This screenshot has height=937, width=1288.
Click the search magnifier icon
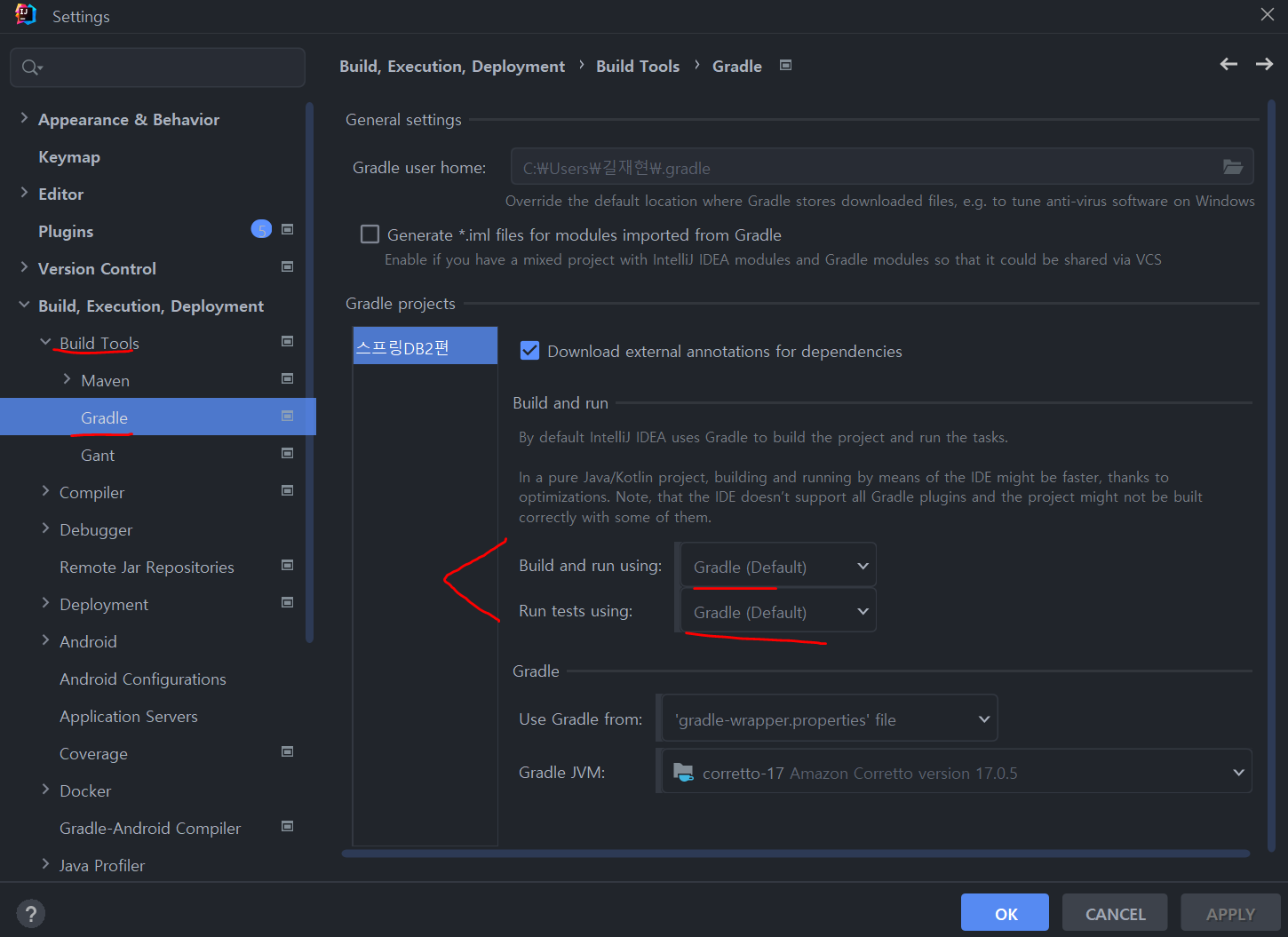coord(32,67)
